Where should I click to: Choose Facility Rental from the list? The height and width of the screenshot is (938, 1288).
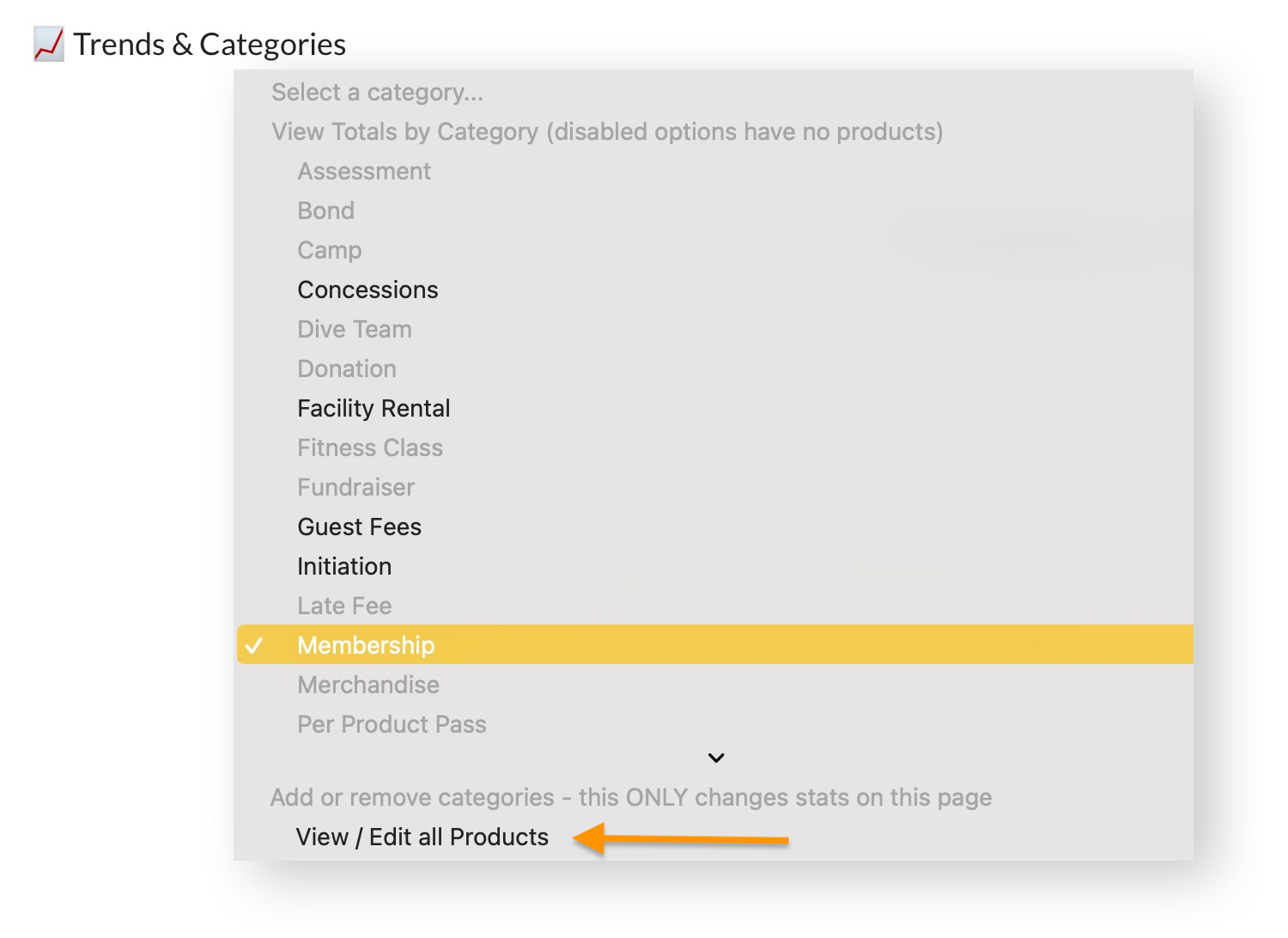[x=374, y=409]
